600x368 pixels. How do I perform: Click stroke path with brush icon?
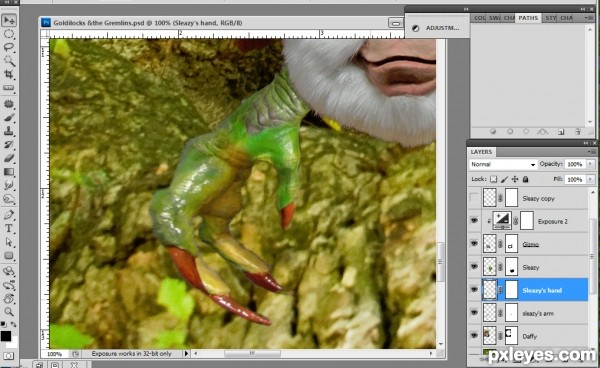point(510,132)
